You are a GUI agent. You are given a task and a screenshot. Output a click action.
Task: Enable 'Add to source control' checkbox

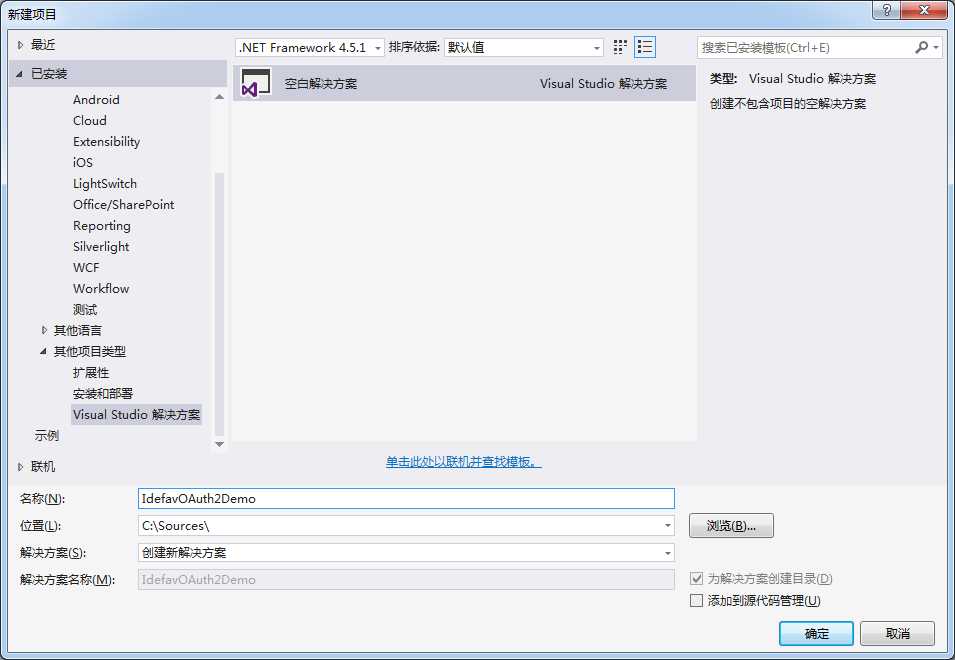(697, 600)
